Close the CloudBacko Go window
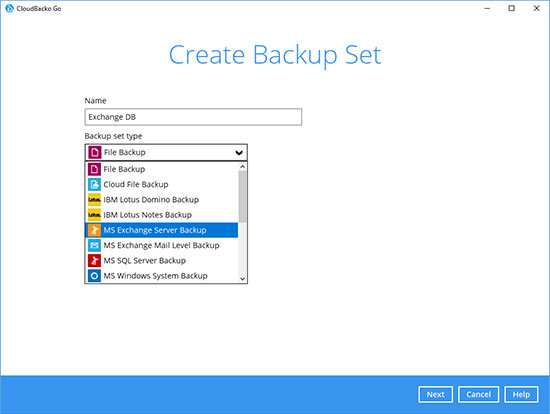 pos(536,8)
